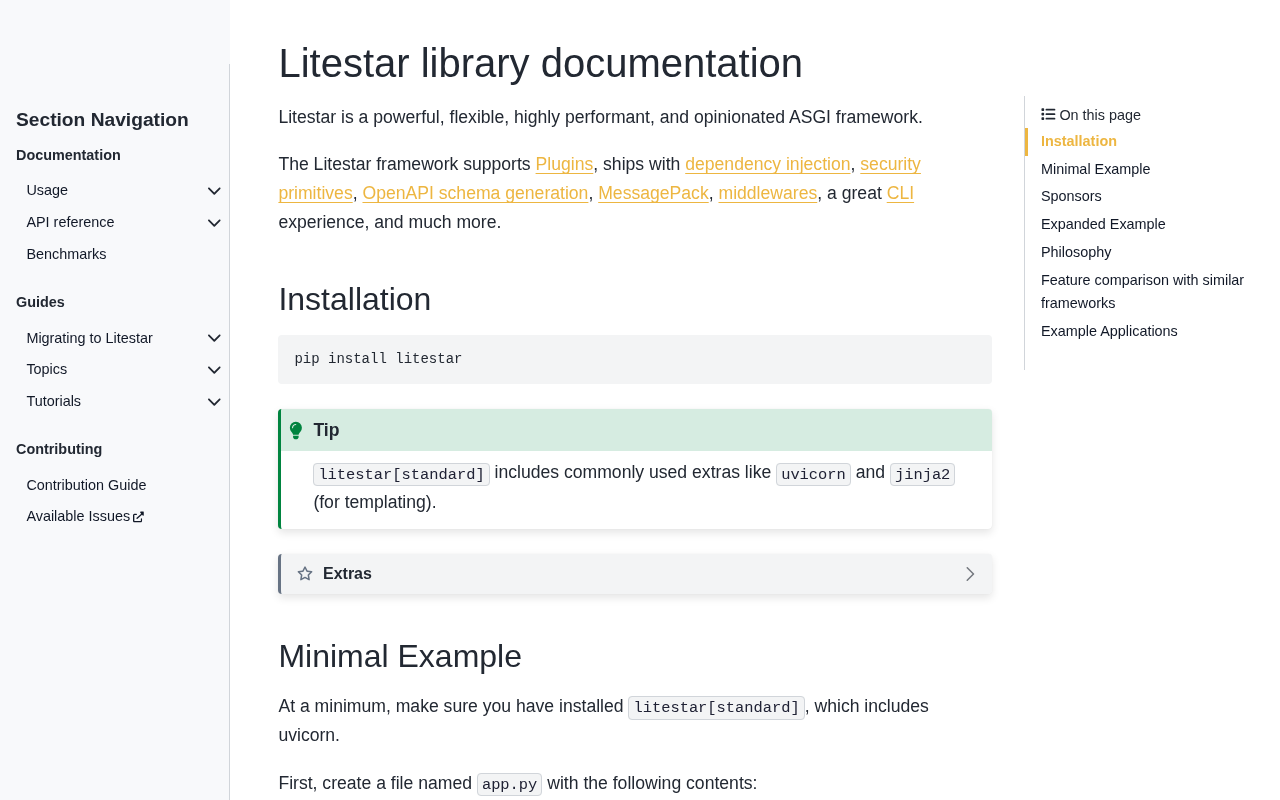Open the Extras dropdown arrow
The height and width of the screenshot is (800, 1280).
(x=969, y=574)
